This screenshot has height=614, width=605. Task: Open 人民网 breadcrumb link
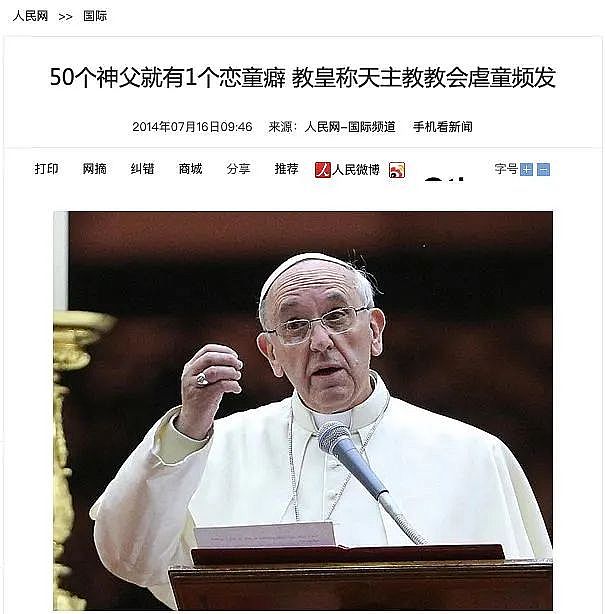coord(30,16)
